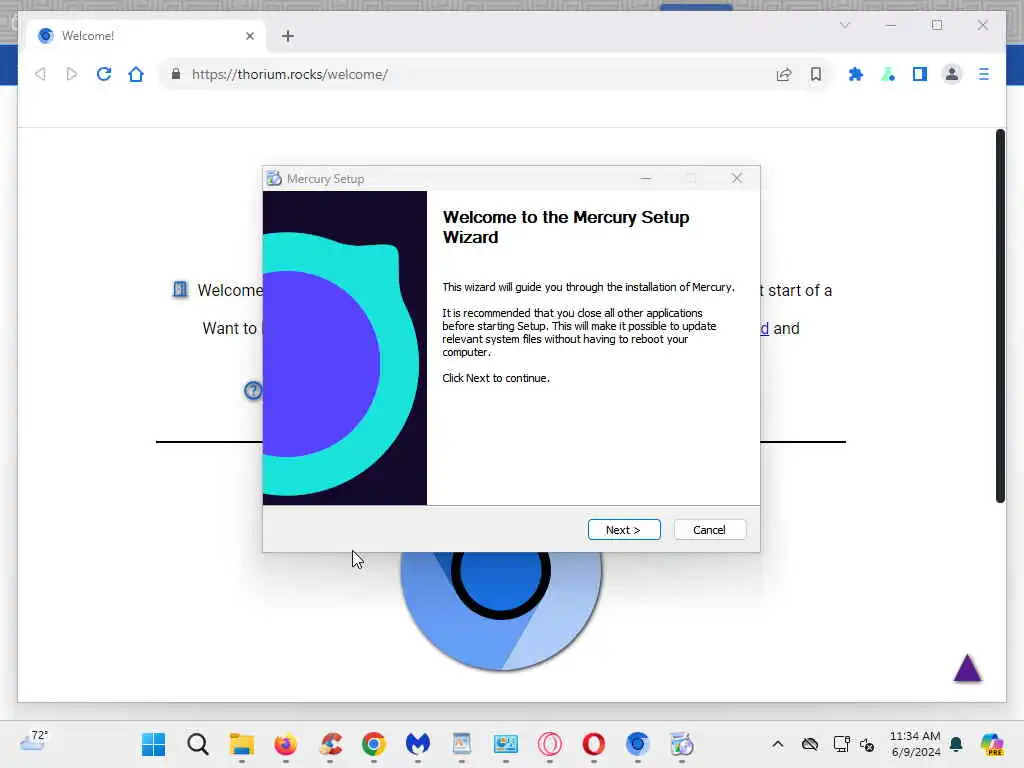This screenshot has width=1024, height=768.
Task: Switch to Mercury Setup installer in taskbar
Action: [x=682, y=744]
